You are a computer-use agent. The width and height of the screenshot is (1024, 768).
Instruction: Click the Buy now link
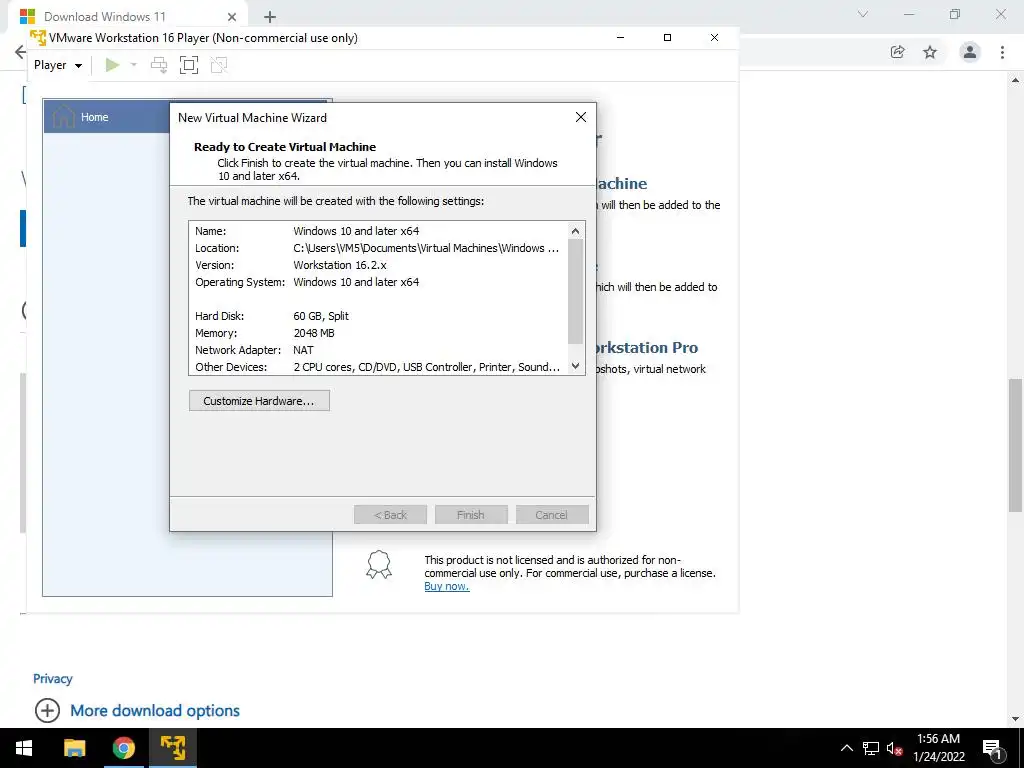tap(447, 586)
